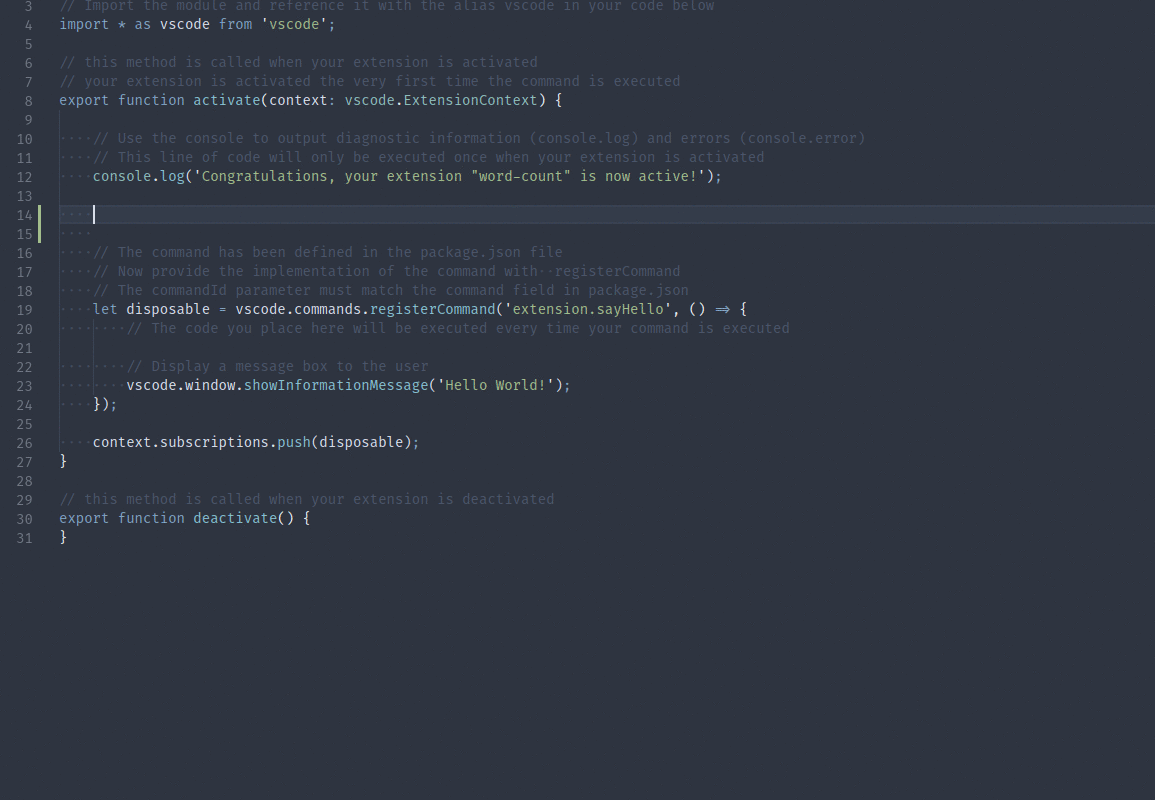Click the import keyword on line 4
The width and height of the screenshot is (1155, 800).
click(x=83, y=23)
